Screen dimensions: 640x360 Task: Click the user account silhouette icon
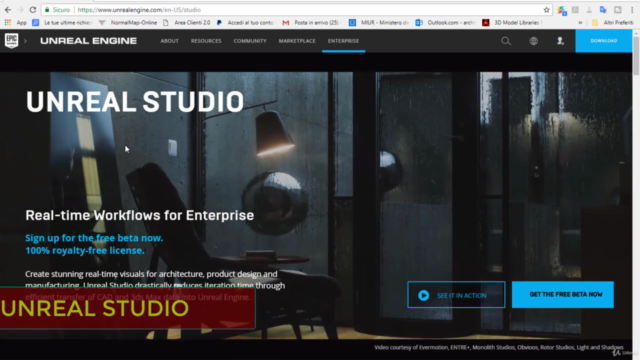pyautogui.click(x=560, y=41)
